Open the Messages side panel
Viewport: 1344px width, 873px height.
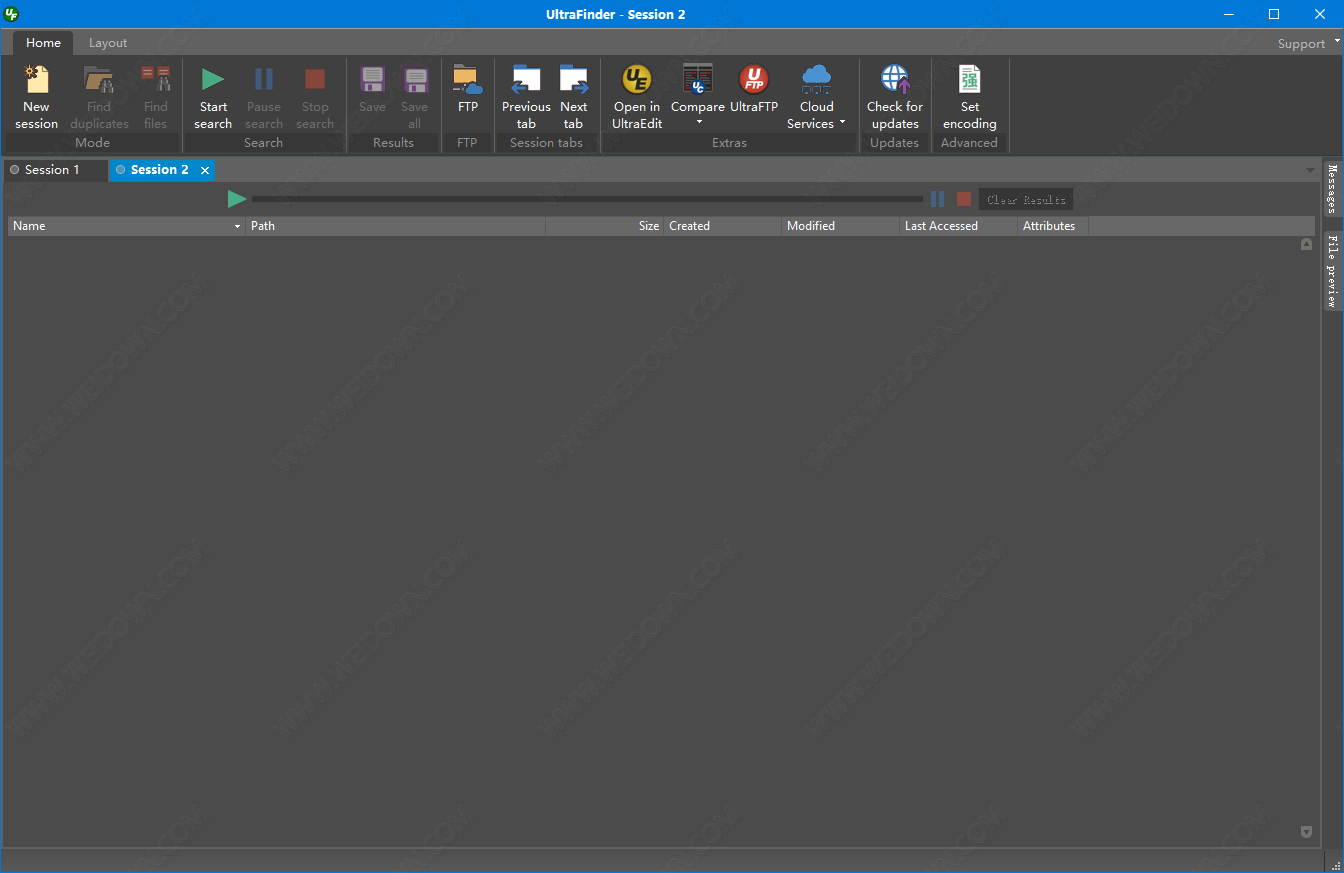[x=1332, y=189]
